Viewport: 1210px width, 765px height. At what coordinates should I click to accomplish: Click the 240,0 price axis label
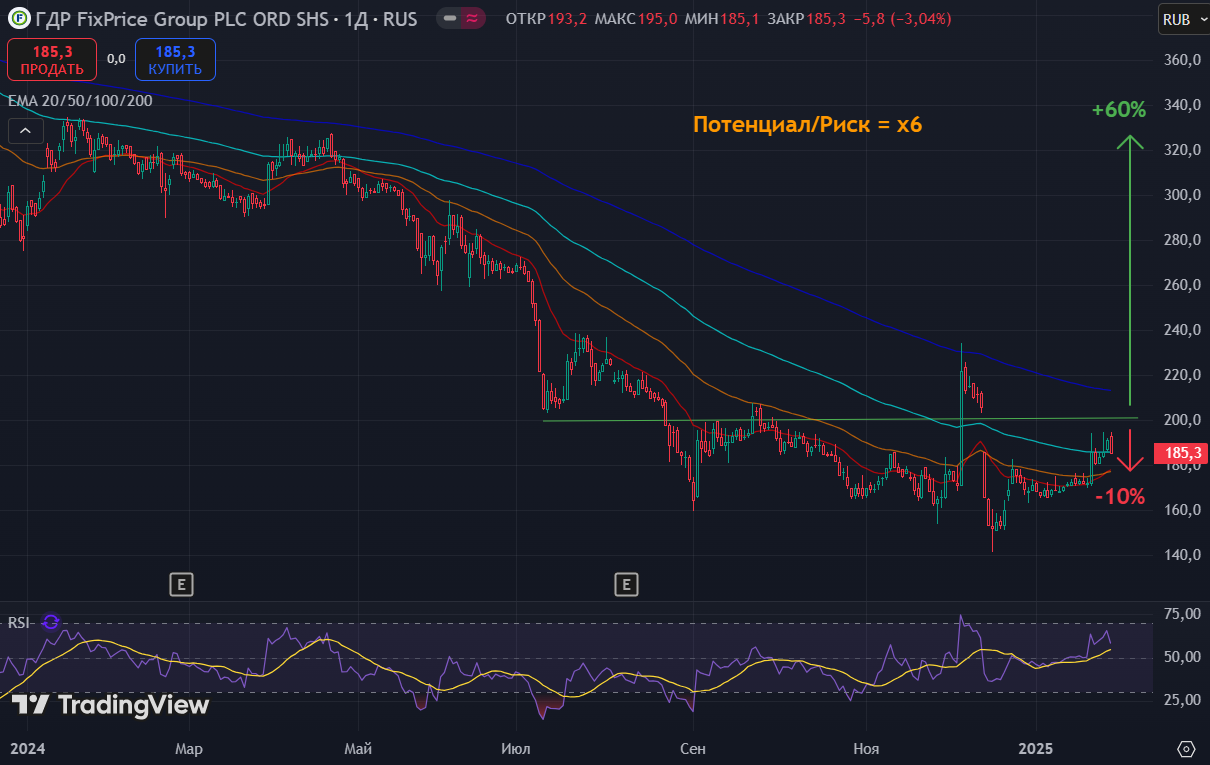click(1181, 330)
